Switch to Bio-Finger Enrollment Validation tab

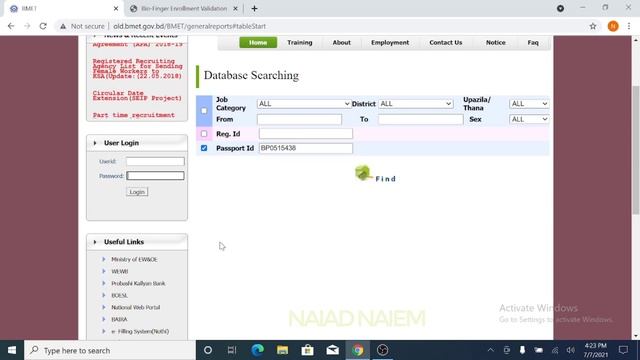point(184,8)
